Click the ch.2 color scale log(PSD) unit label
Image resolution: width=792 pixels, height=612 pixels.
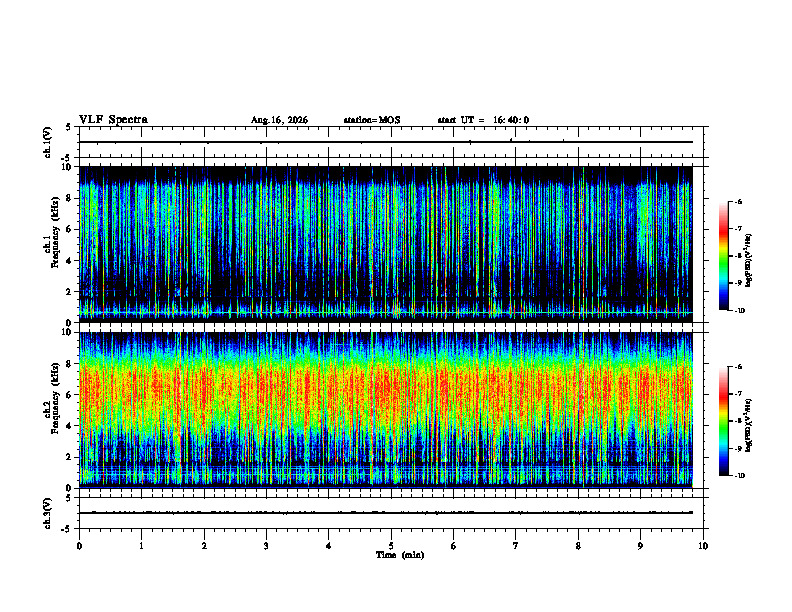[x=749, y=425]
